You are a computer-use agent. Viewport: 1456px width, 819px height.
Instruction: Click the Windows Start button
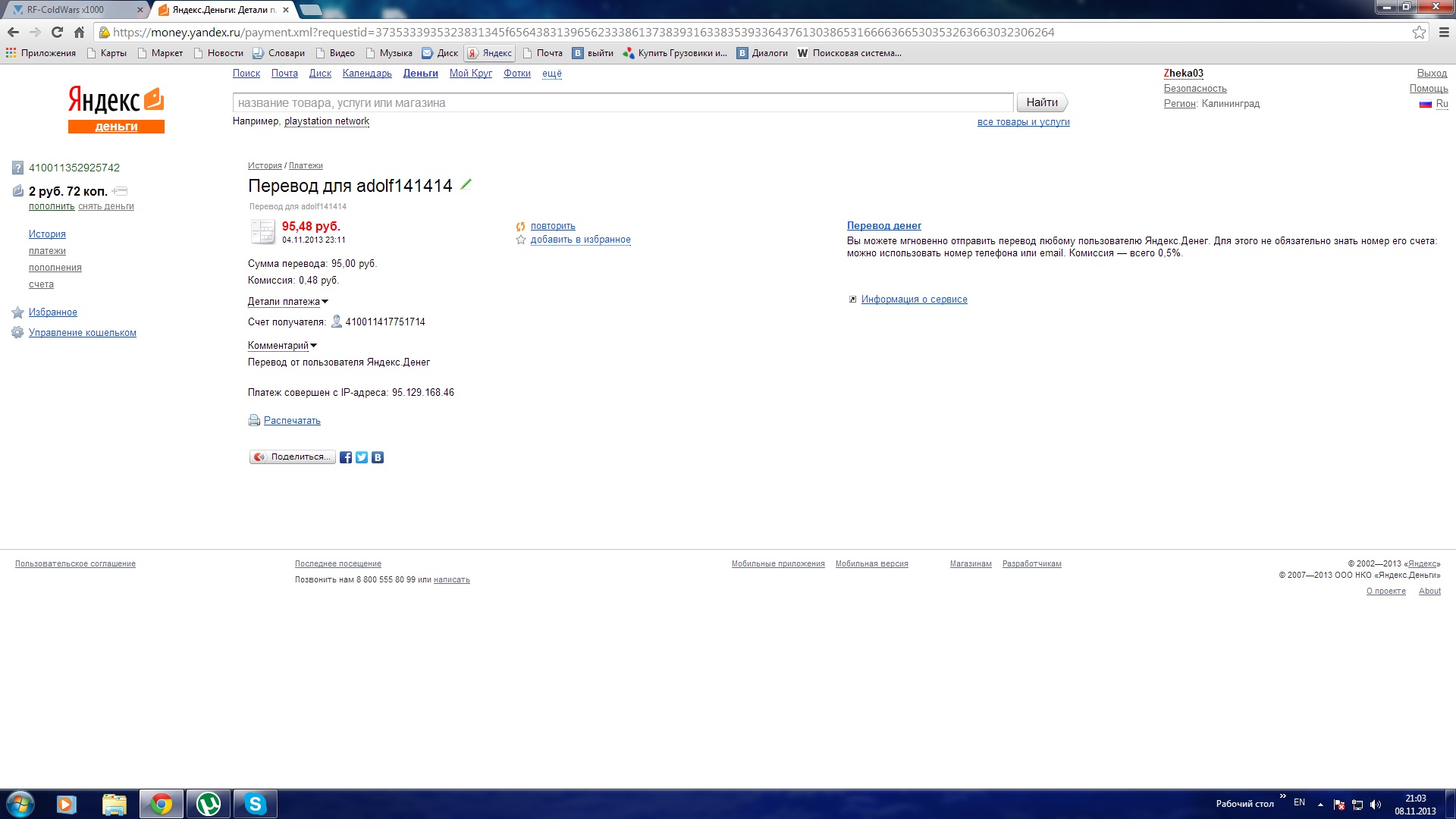[20, 804]
